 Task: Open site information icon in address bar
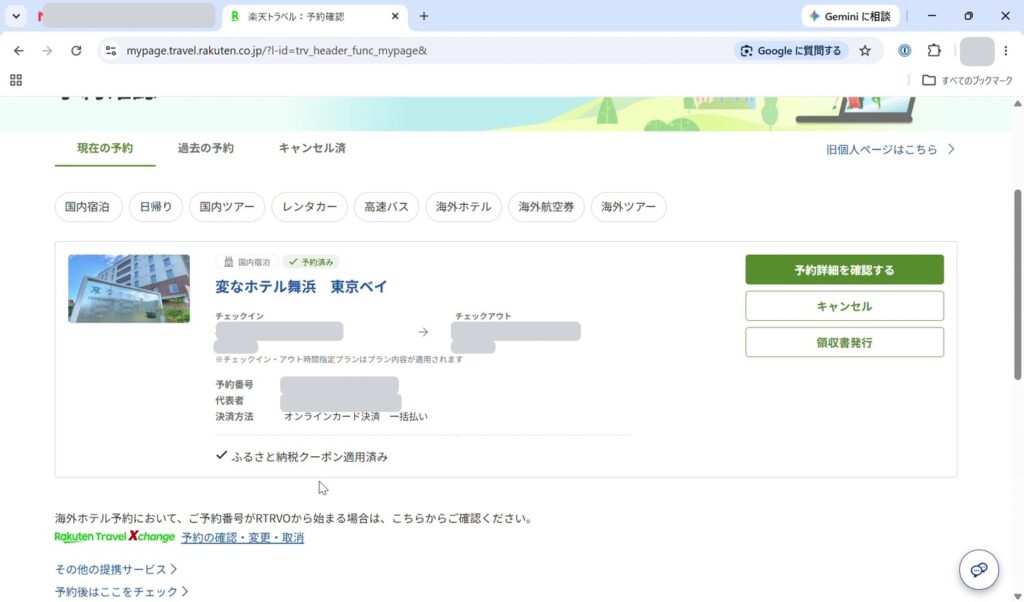110,50
